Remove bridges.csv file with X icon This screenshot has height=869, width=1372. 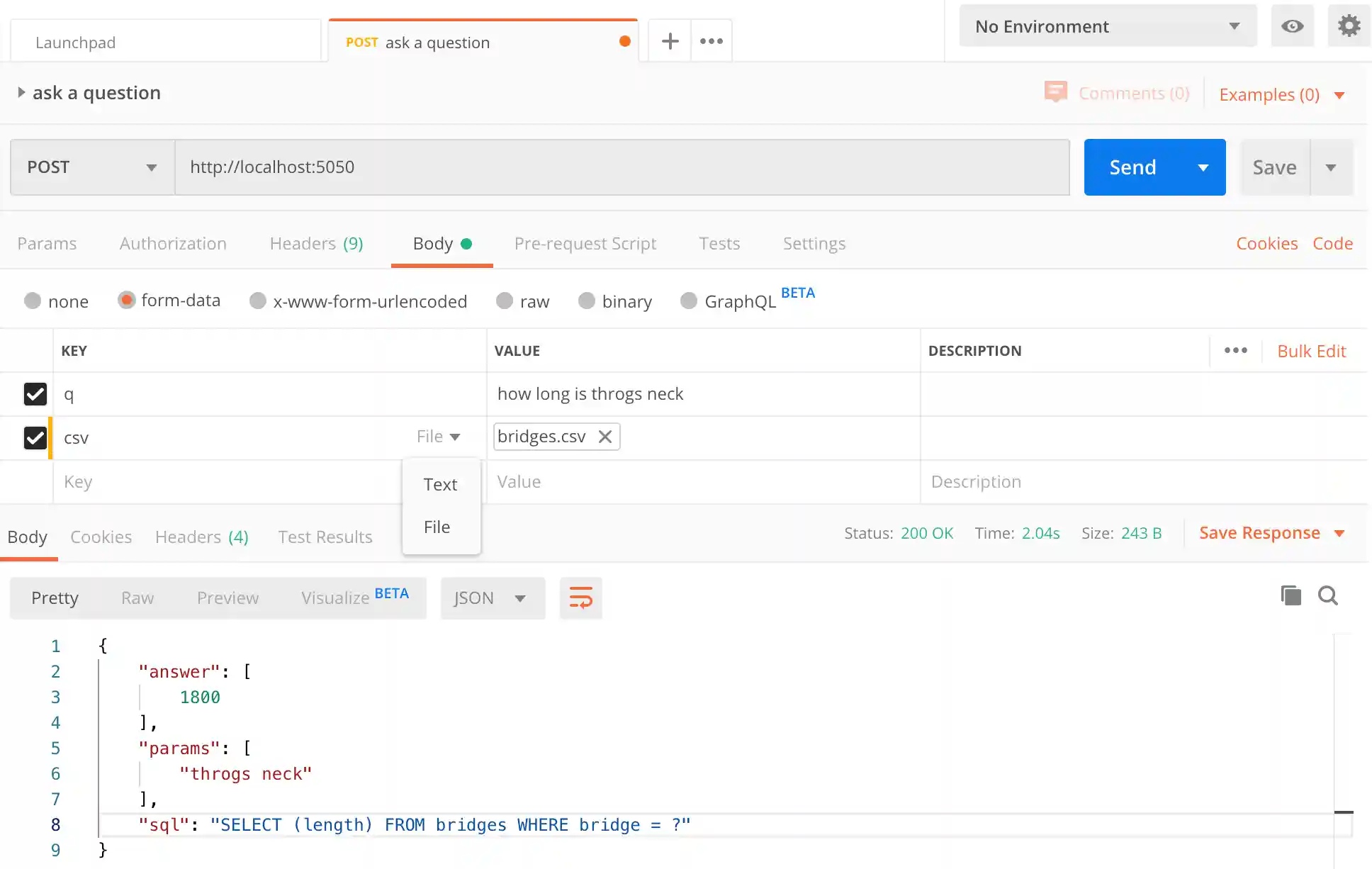click(605, 437)
